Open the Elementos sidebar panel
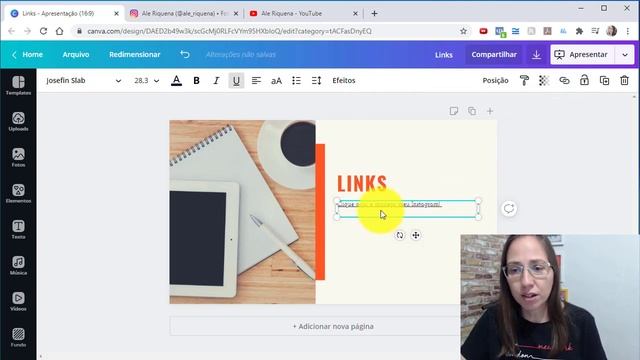640x360 pixels. (18, 193)
